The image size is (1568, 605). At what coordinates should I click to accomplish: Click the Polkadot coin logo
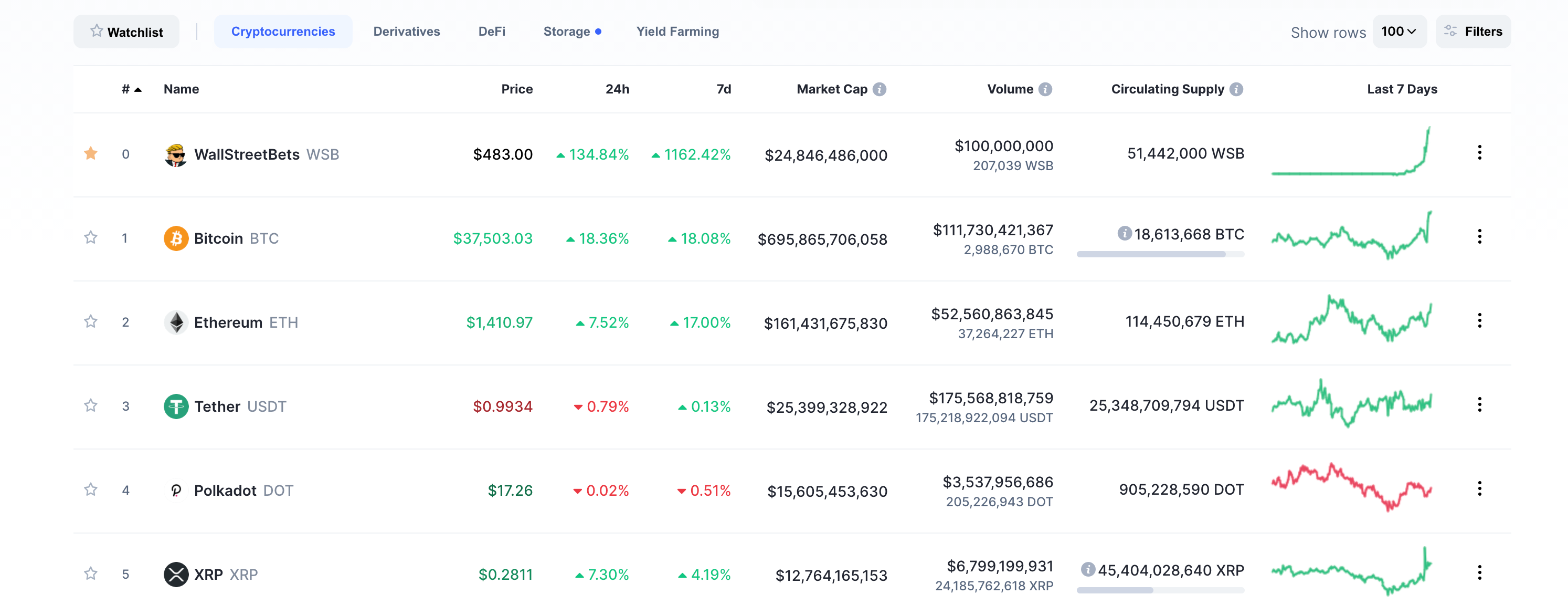point(176,491)
